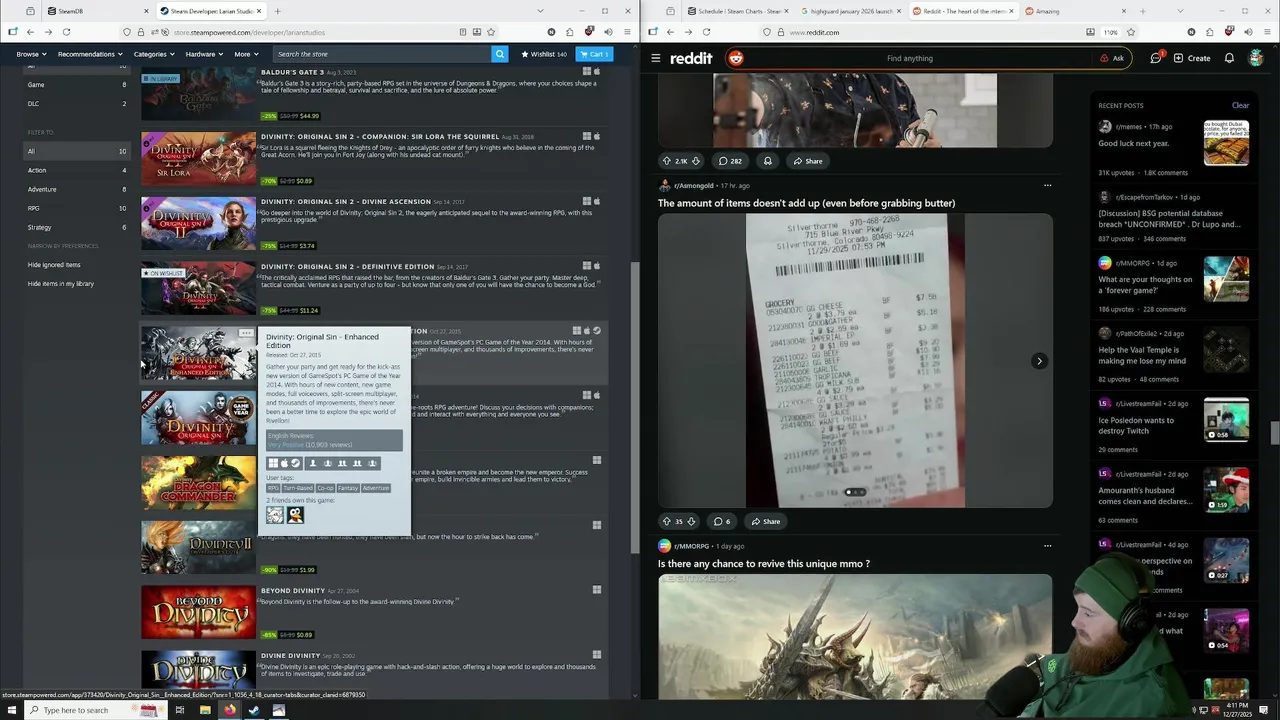Expand the Recommendations dropdown menu
Image resolution: width=1280 pixels, height=720 pixels.
coord(89,54)
